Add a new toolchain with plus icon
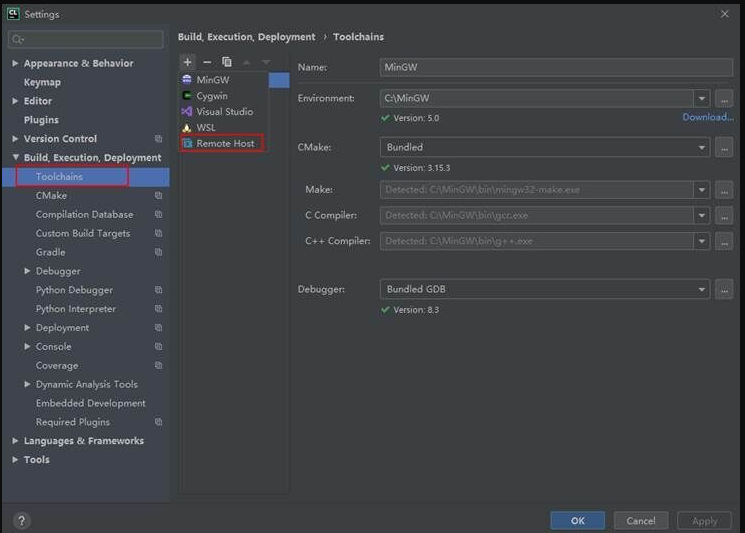The height and width of the screenshot is (533, 745). coord(188,62)
